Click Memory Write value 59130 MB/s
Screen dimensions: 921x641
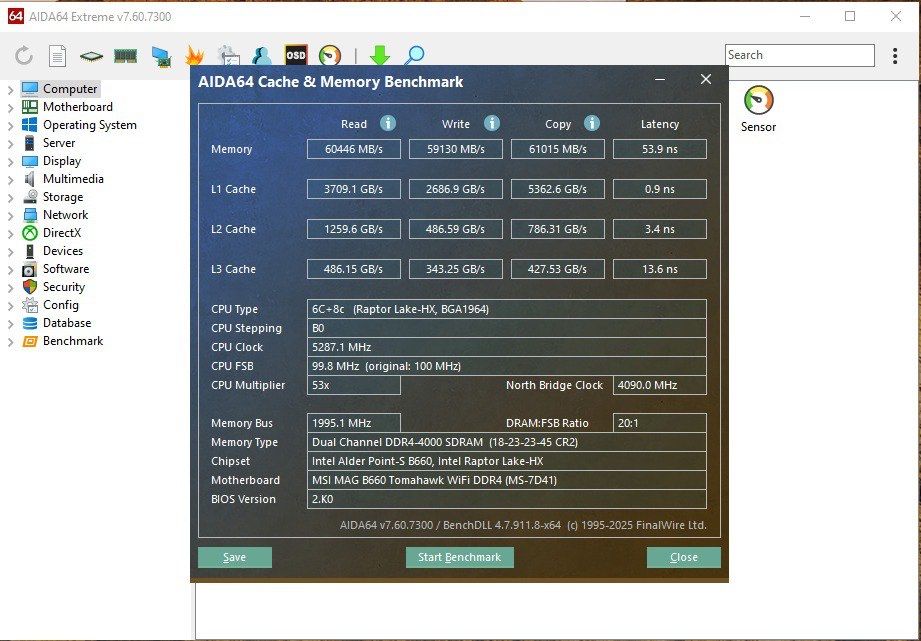coord(456,149)
